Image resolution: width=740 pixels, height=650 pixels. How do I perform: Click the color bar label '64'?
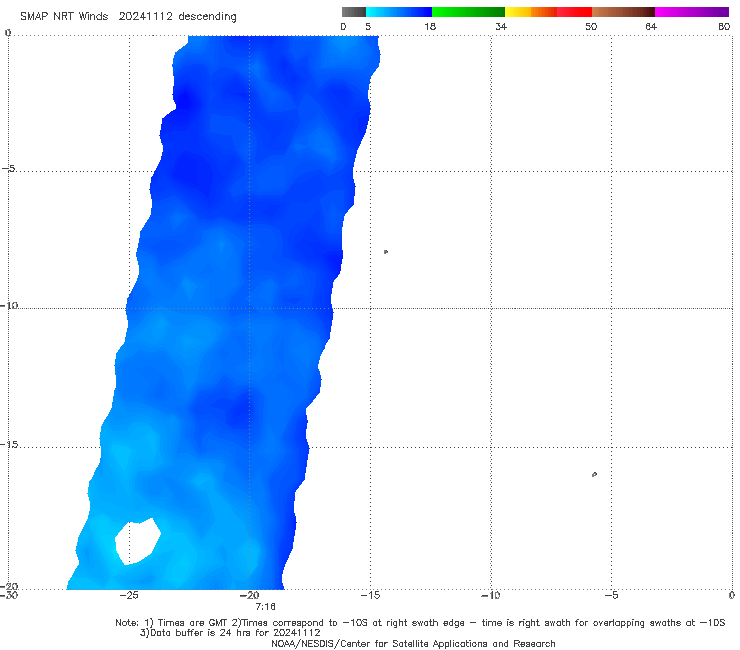[x=651, y=27]
